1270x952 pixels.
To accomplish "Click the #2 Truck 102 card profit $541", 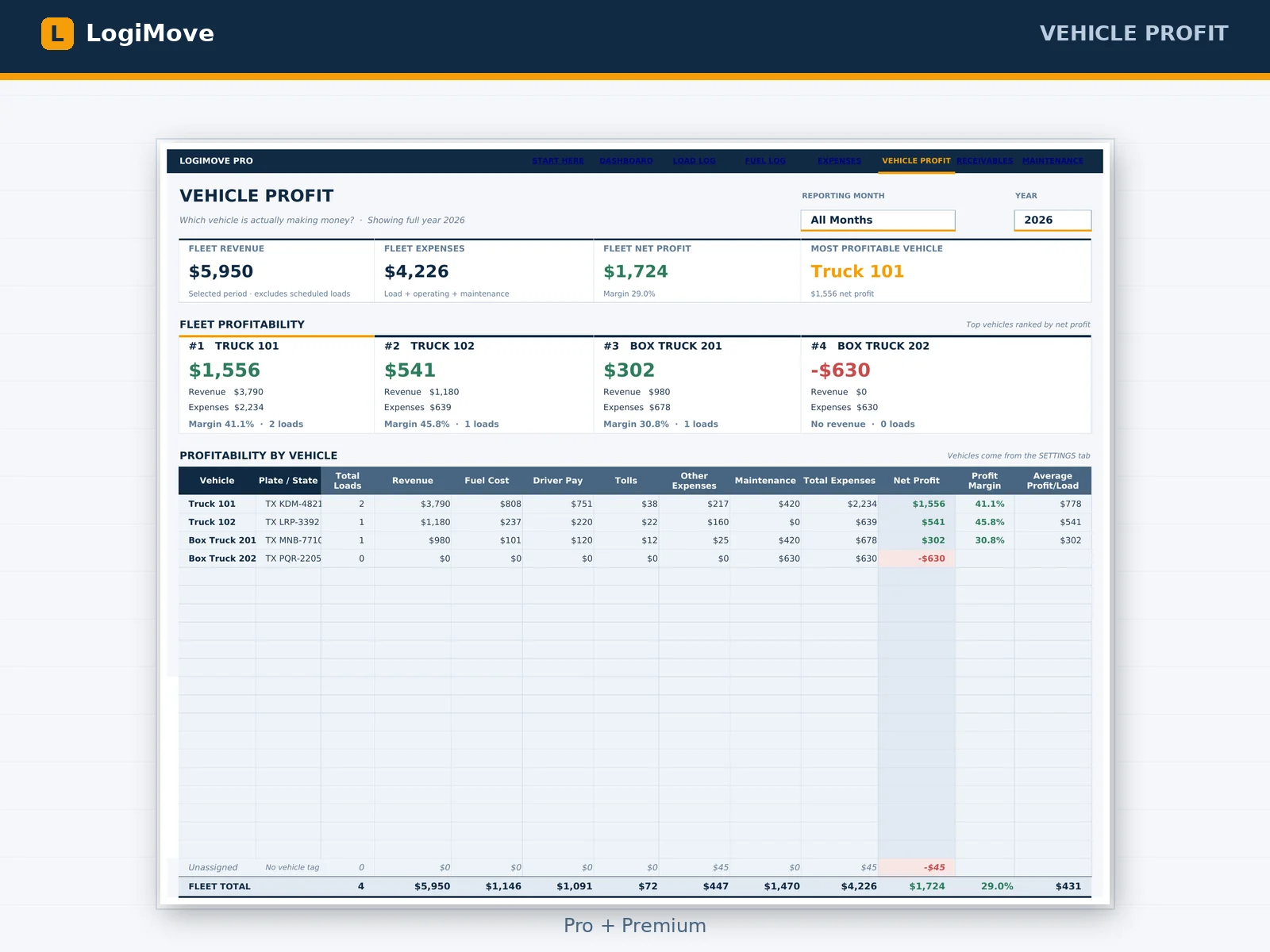I will [410, 370].
